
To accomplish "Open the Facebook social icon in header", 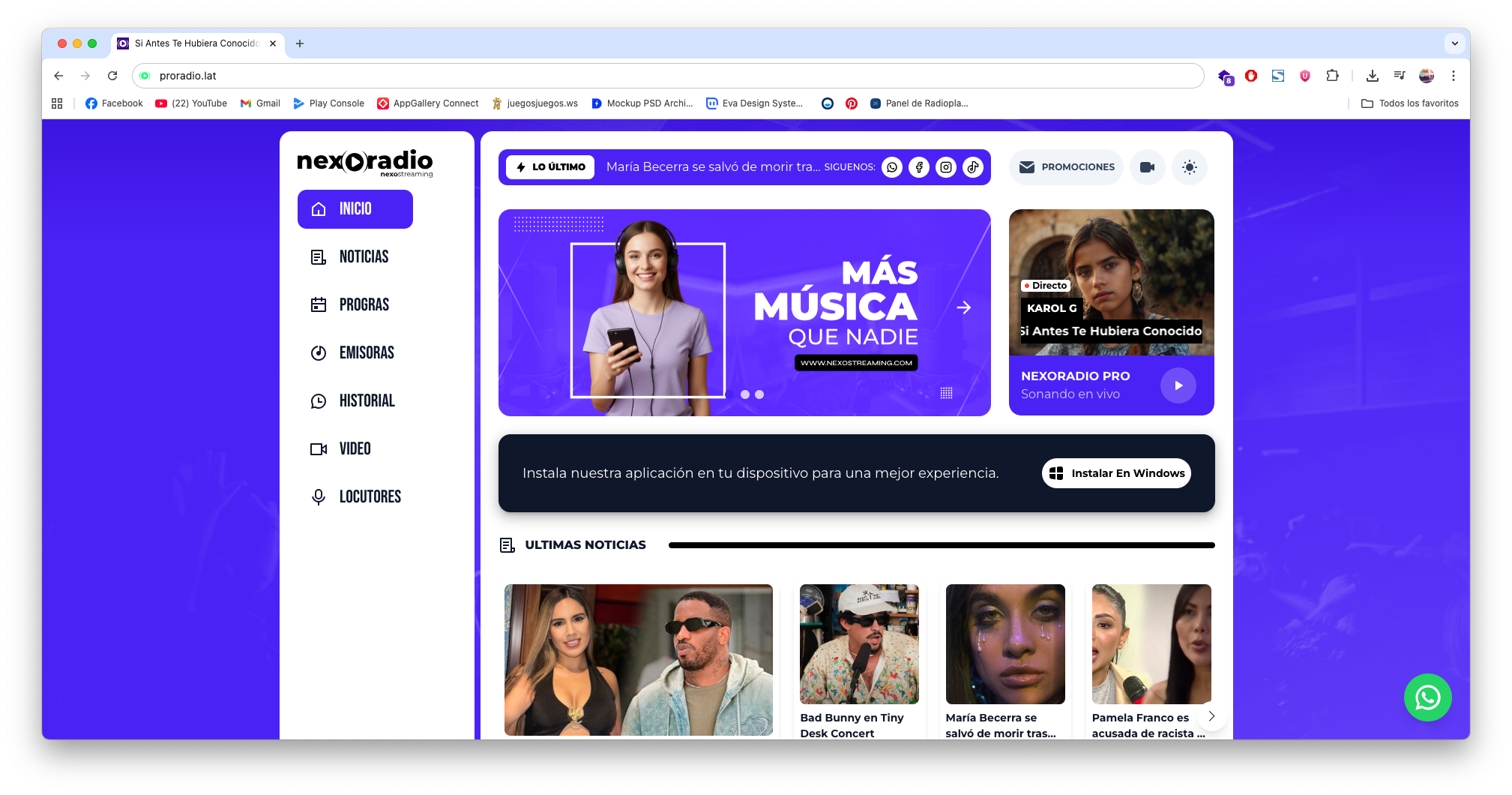I will click(918, 167).
